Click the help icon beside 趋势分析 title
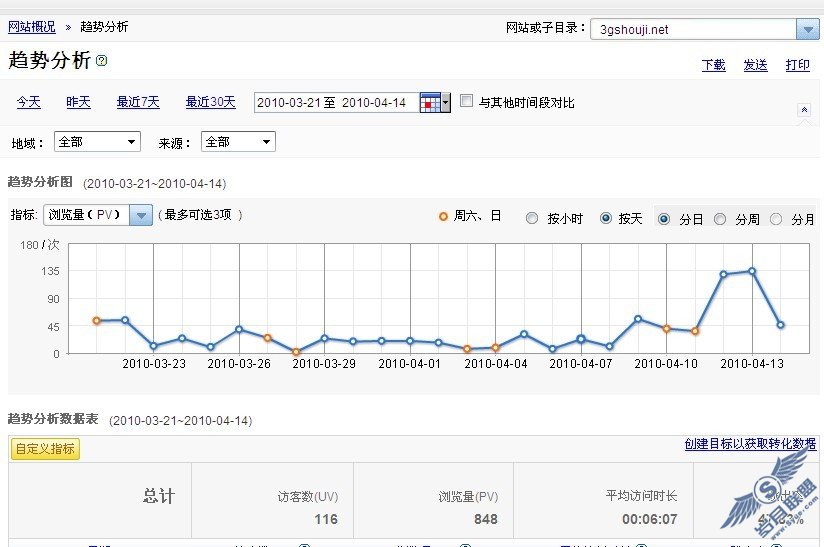Viewport: 824px width, 547px height. pos(101,61)
